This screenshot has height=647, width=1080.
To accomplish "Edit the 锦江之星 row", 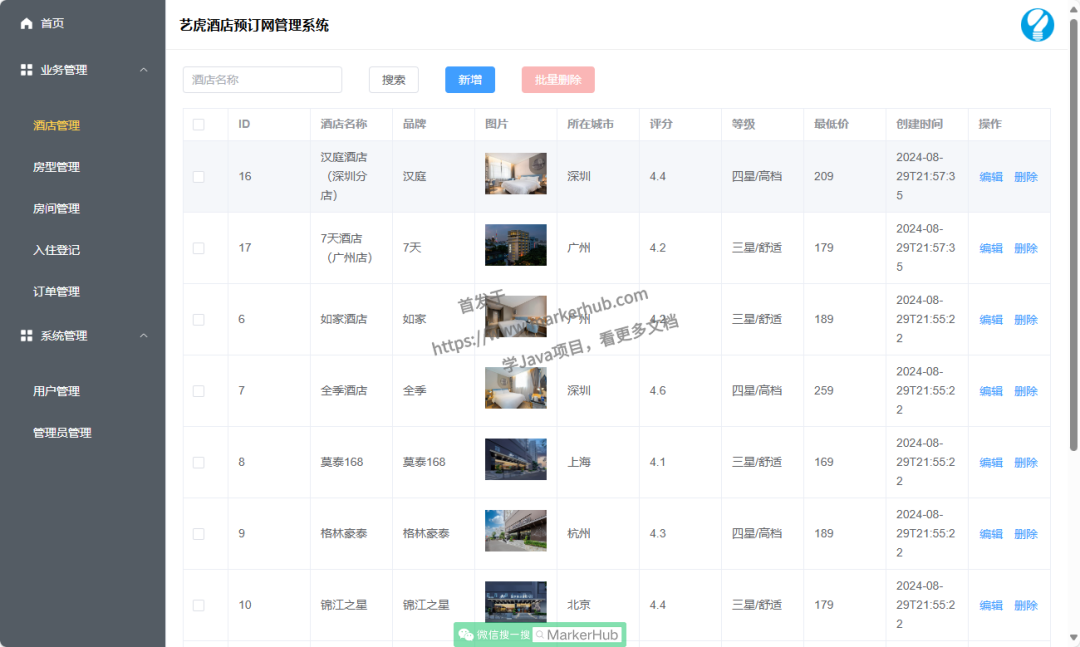I will (x=990, y=605).
